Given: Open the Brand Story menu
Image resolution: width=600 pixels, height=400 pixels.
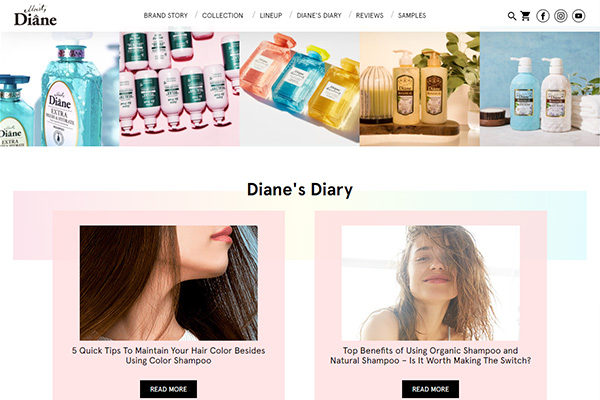Looking at the screenshot, I should click(x=166, y=15).
